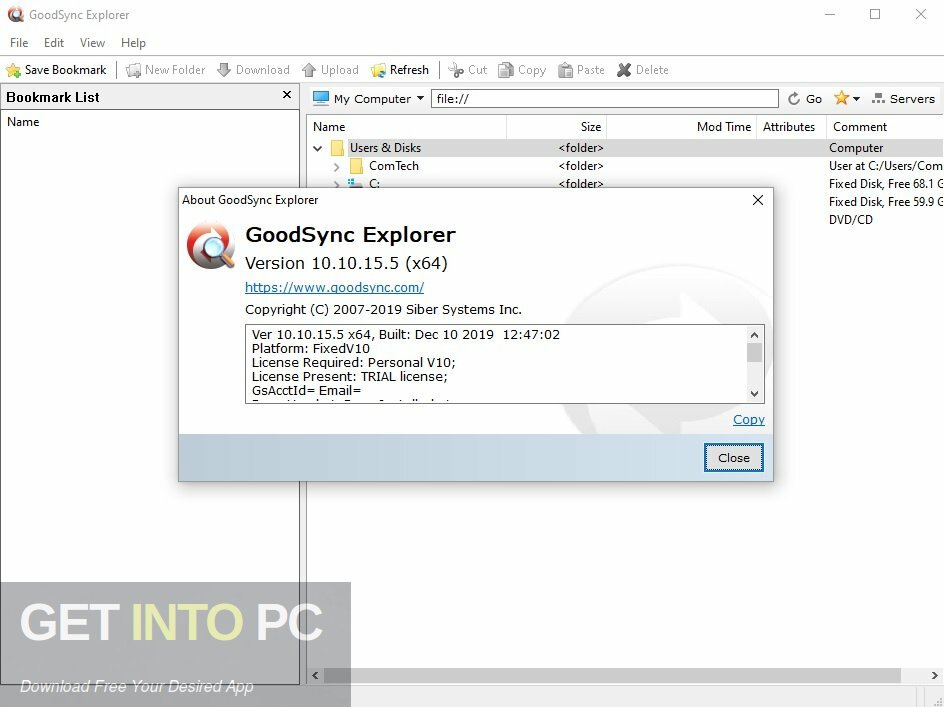Click the GoodSync title bar app icon
Screen dimensions: 944x707
tap(16, 14)
